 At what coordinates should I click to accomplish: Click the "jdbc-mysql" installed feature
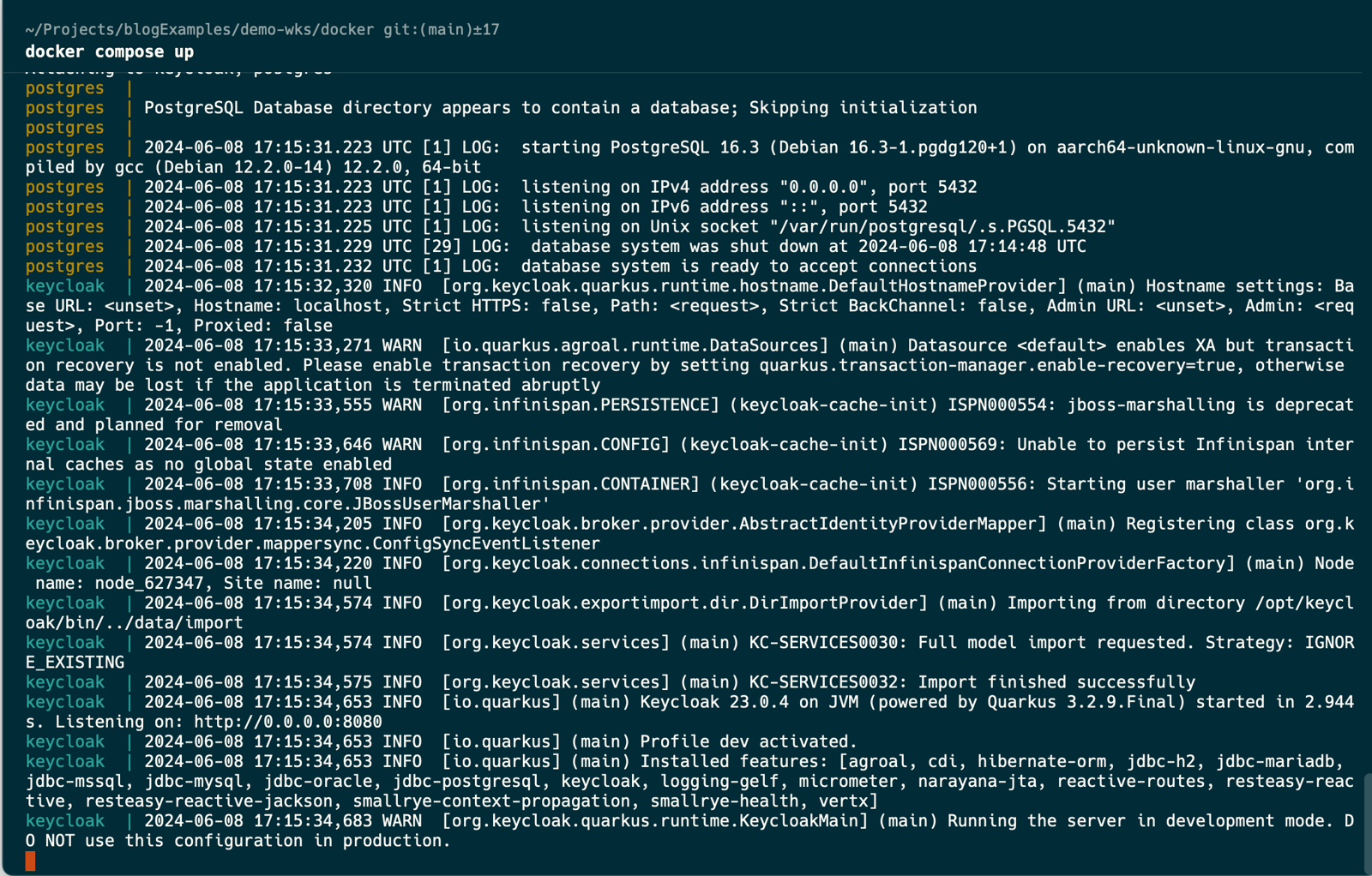194,781
